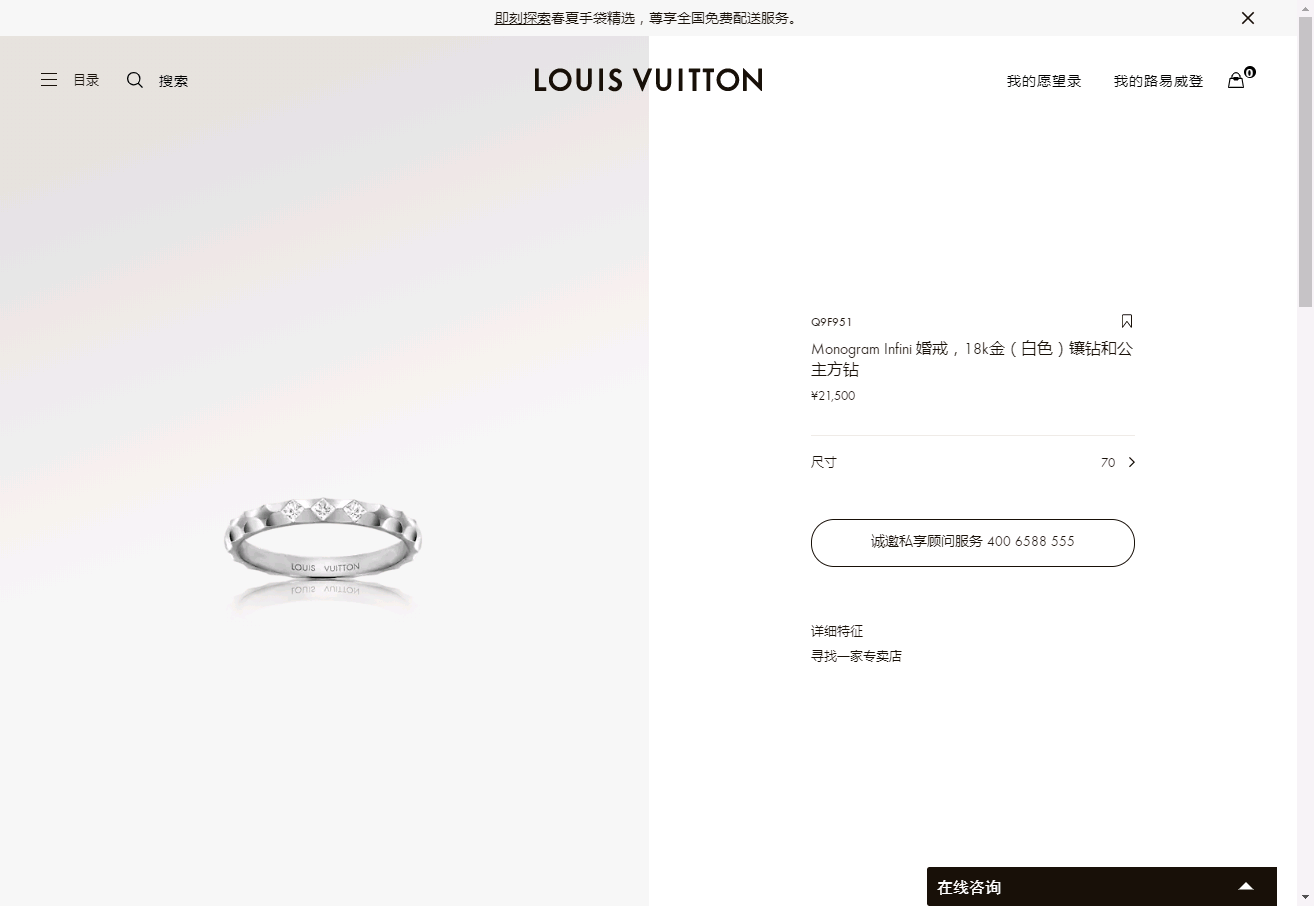Click 诚邀私享顾问服务 400 6588 555 button

(973, 543)
